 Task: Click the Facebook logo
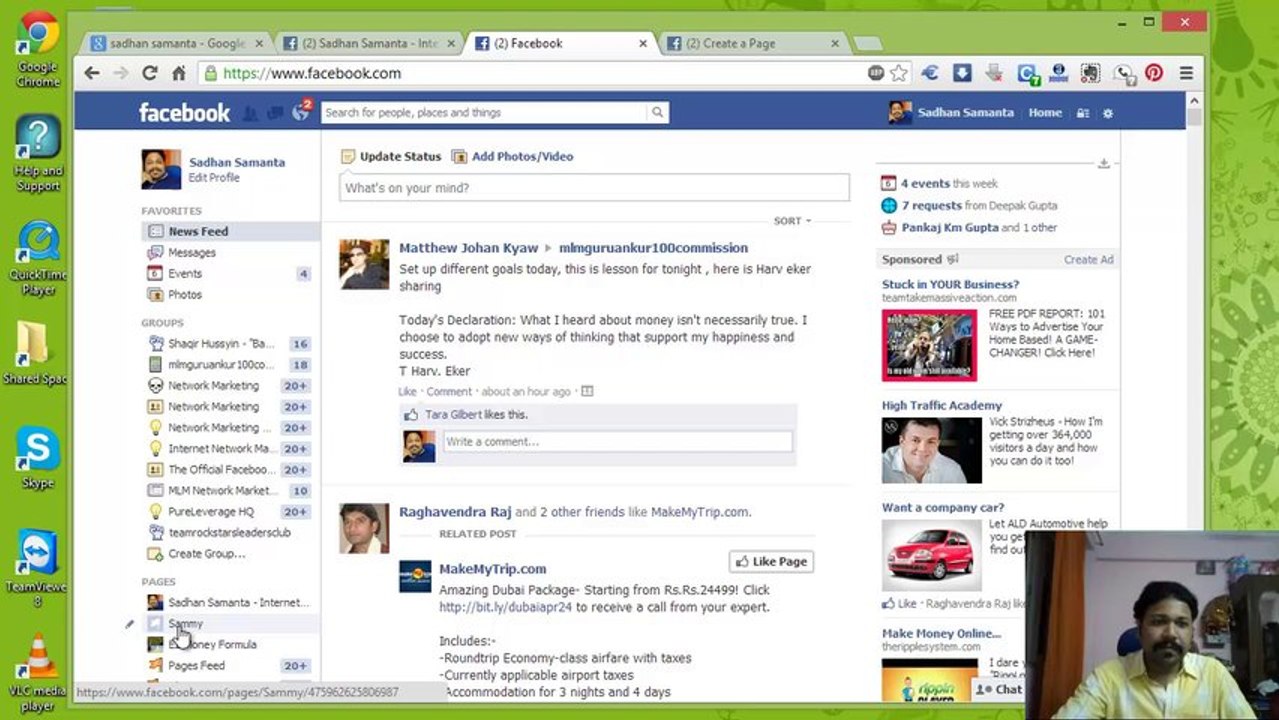pos(184,113)
